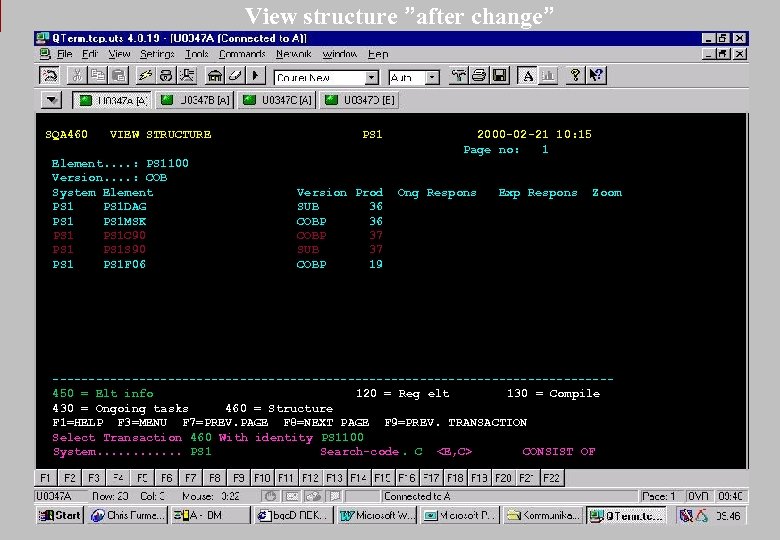Click the OVR indicator in status bar
Image resolution: width=780 pixels, height=540 pixels.
(x=698, y=496)
